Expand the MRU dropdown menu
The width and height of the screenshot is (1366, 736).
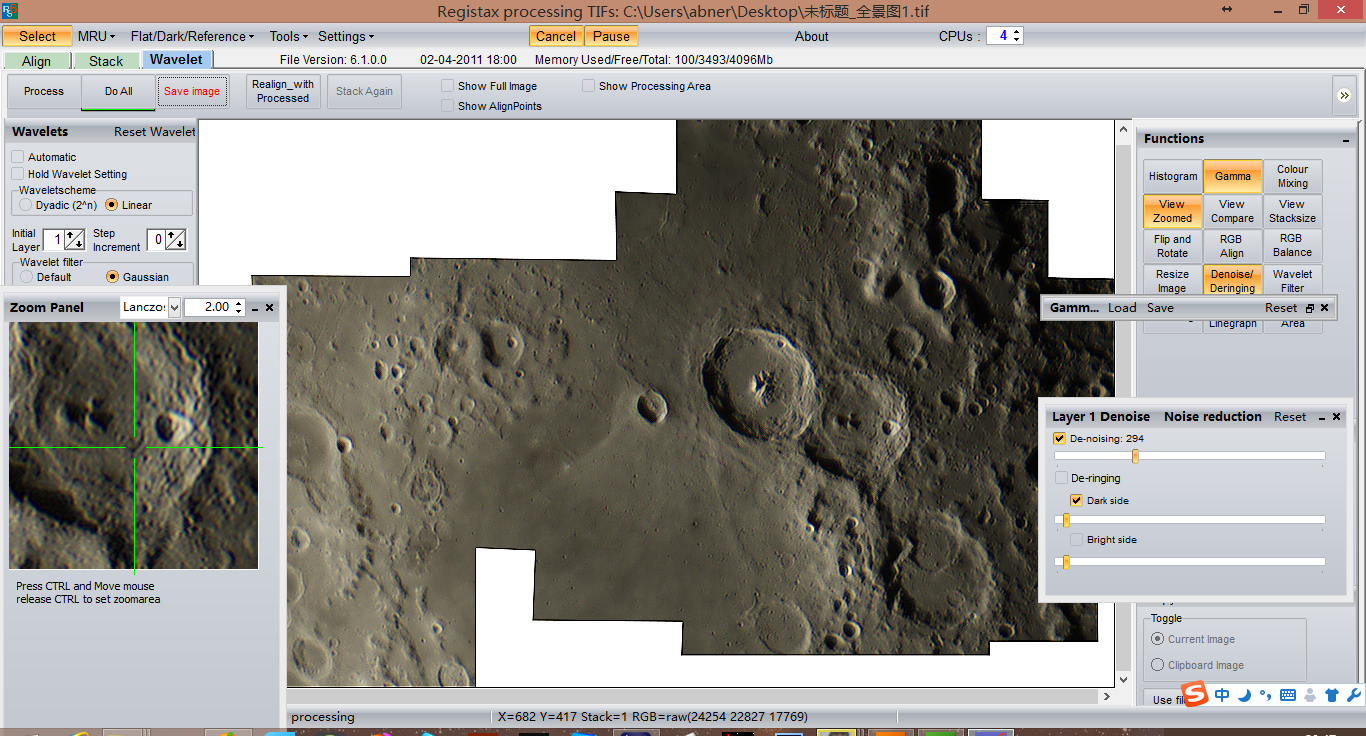(96, 36)
